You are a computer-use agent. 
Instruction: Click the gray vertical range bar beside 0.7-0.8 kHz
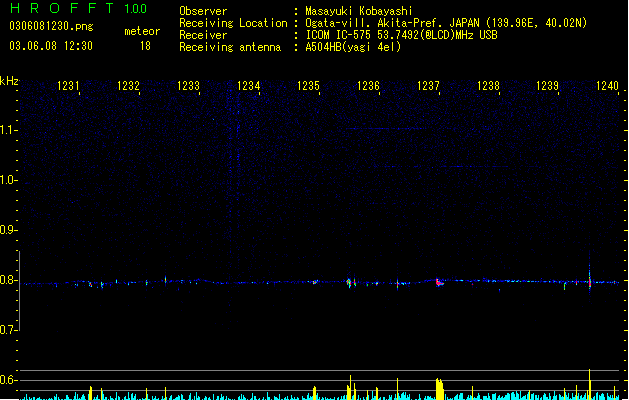click(19, 291)
